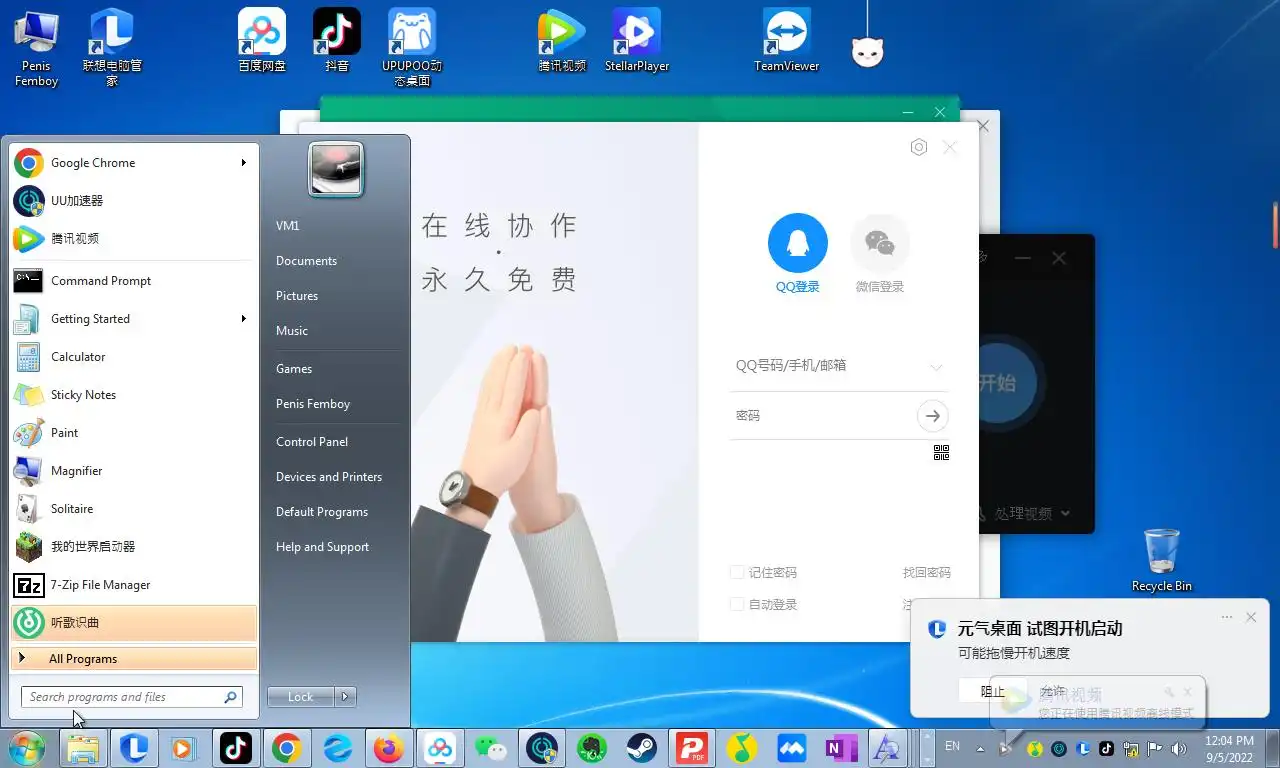This screenshot has height=768, width=1280.
Task: Open Games from Start menu right pane
Action: tap(294, 369)
